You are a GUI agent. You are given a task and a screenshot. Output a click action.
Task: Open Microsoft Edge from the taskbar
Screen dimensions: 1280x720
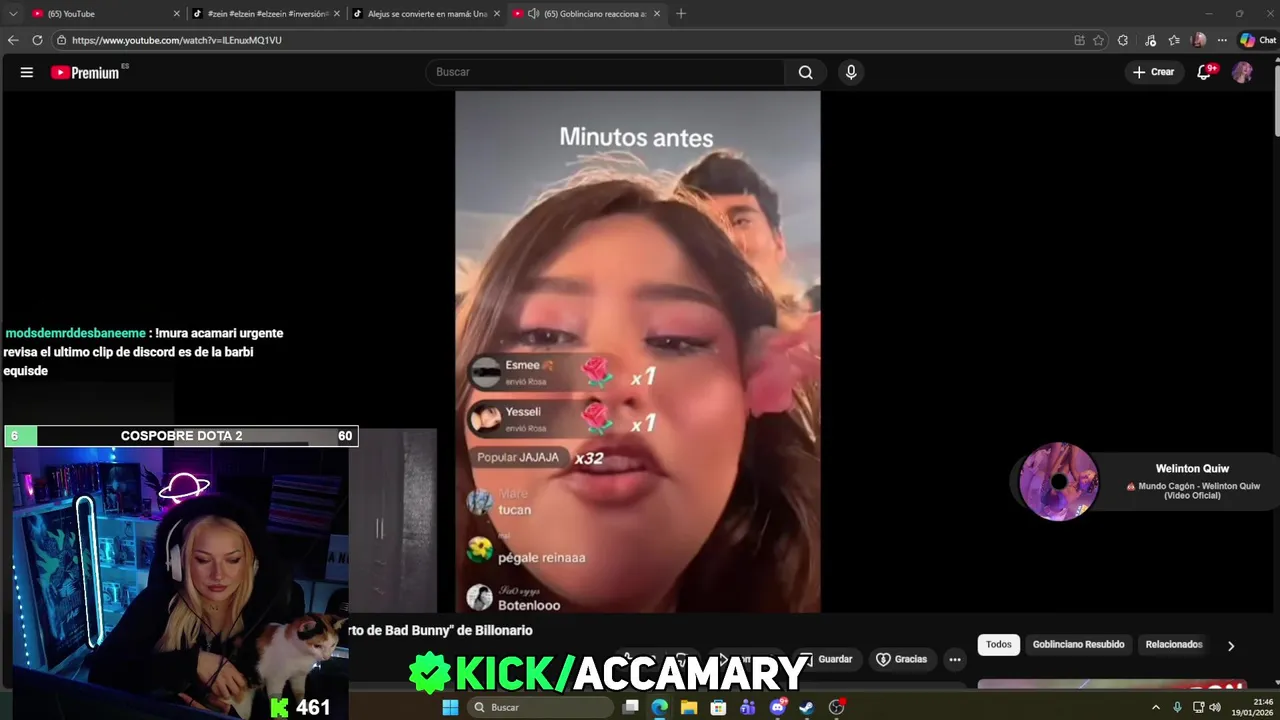pos(659,707)
